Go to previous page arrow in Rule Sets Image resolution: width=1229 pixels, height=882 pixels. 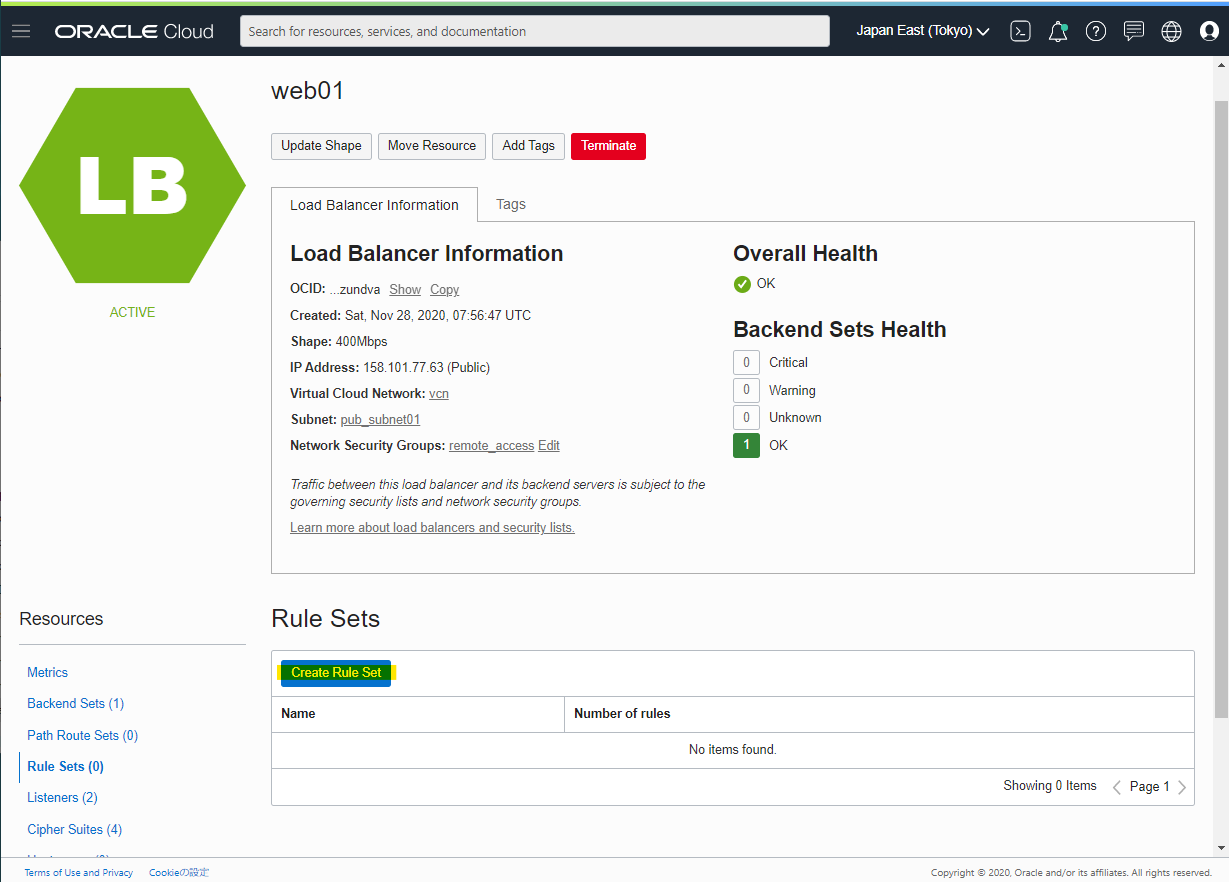coord(1117,787)
